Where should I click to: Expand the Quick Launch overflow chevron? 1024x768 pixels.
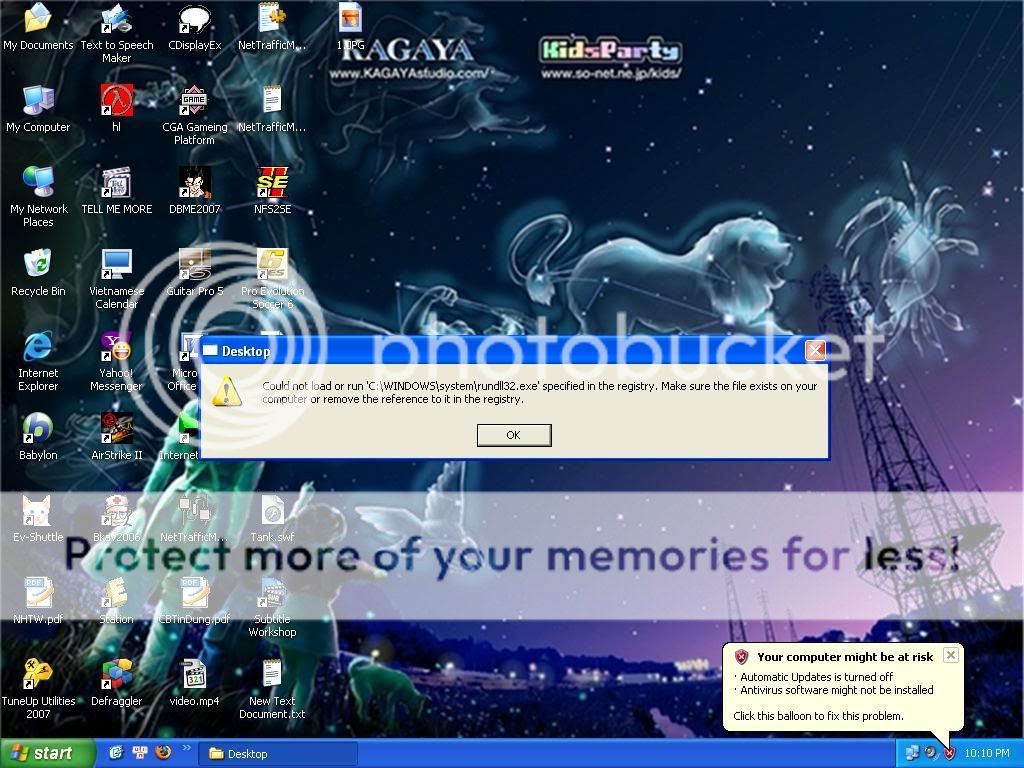[x=187, y=748]
